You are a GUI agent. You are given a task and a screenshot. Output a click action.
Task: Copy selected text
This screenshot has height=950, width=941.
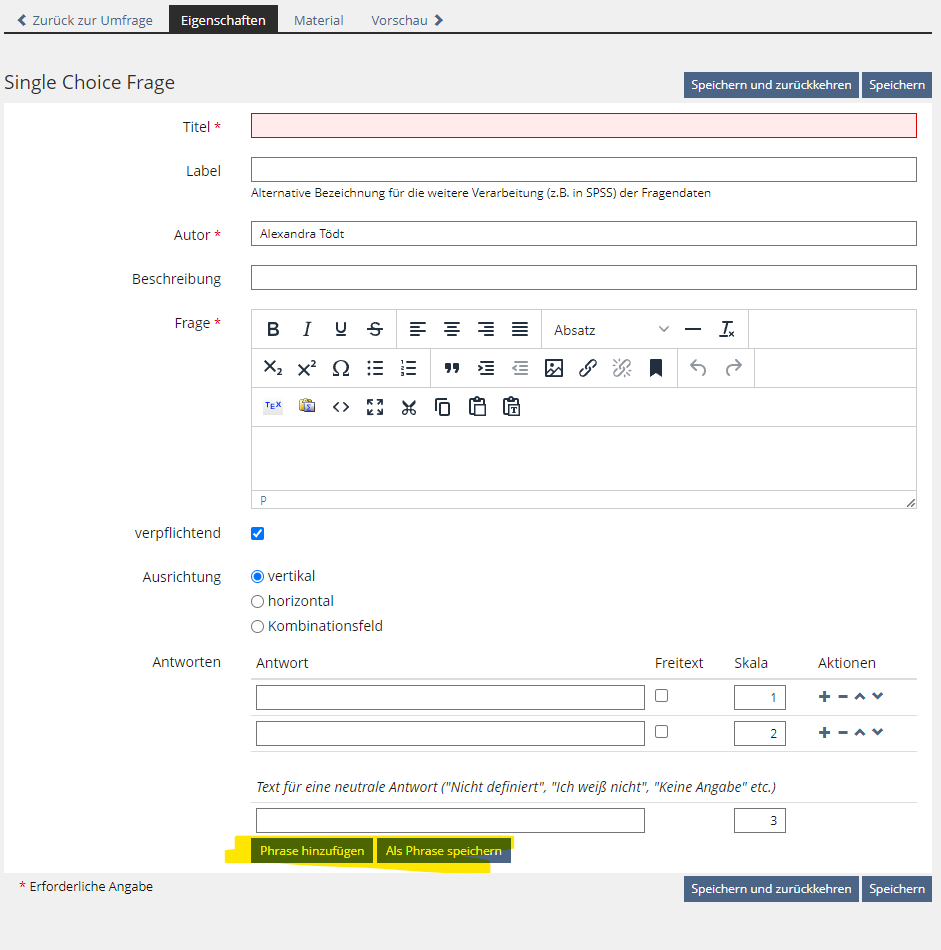[442, 407]
